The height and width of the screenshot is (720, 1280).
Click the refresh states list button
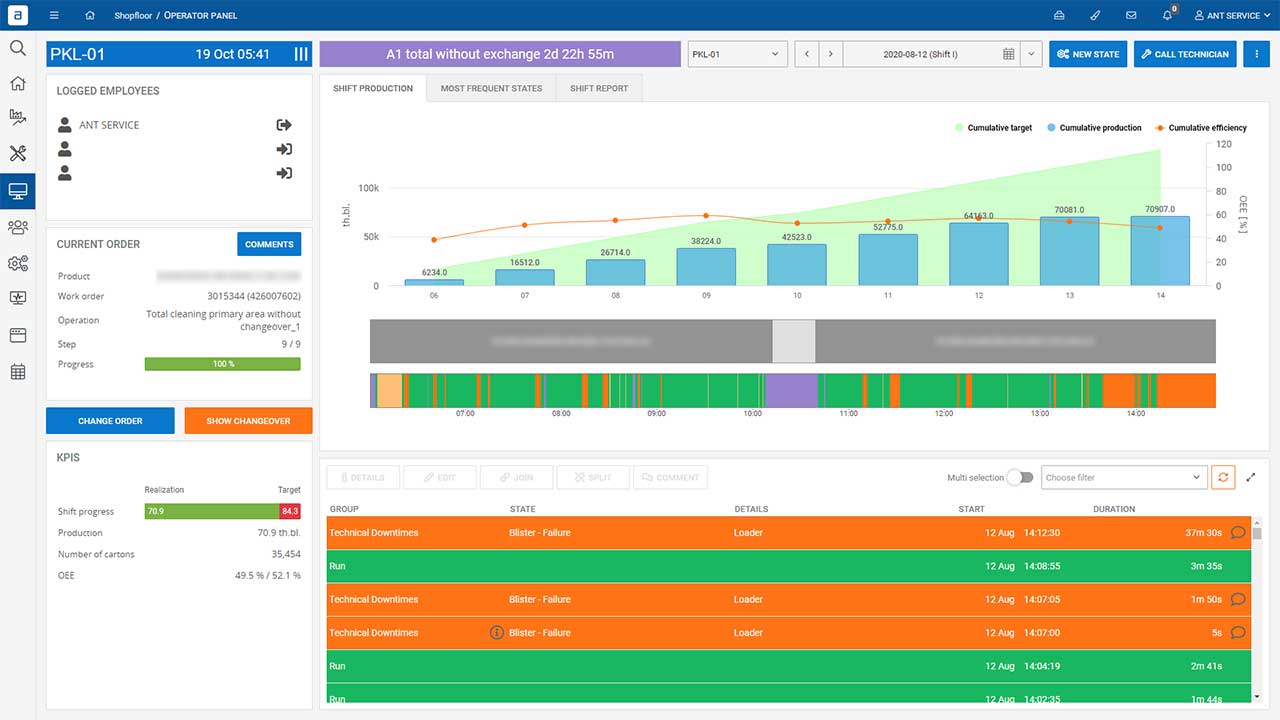coord(1223,477)
